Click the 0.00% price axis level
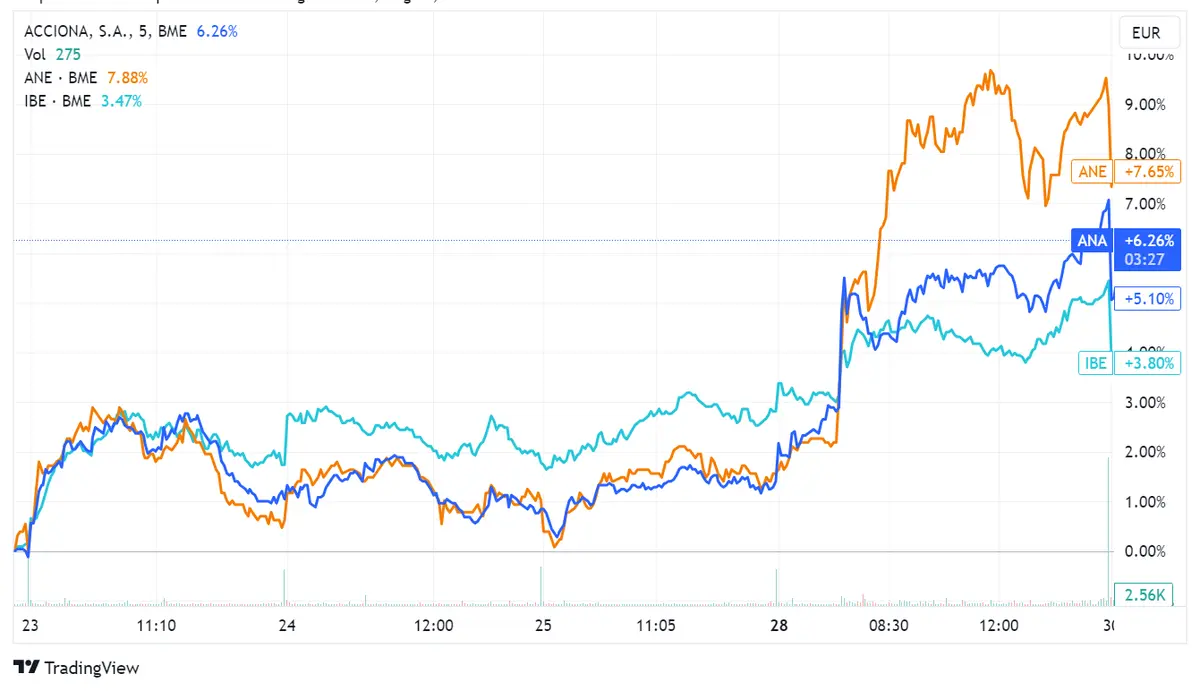This screenshot has width=1200, height=691. pos(1146,551)
